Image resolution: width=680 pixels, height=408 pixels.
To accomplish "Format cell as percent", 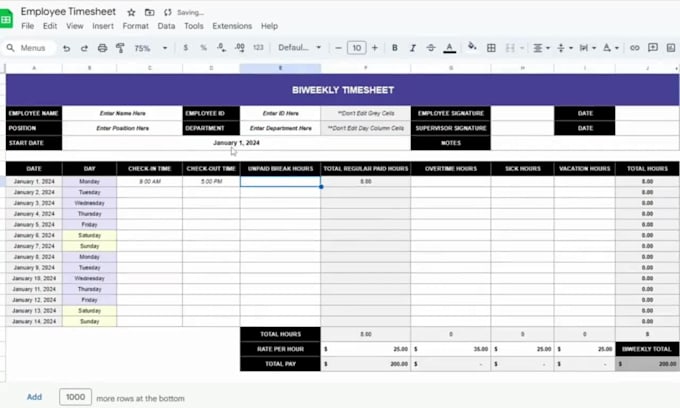I will 203,48.
